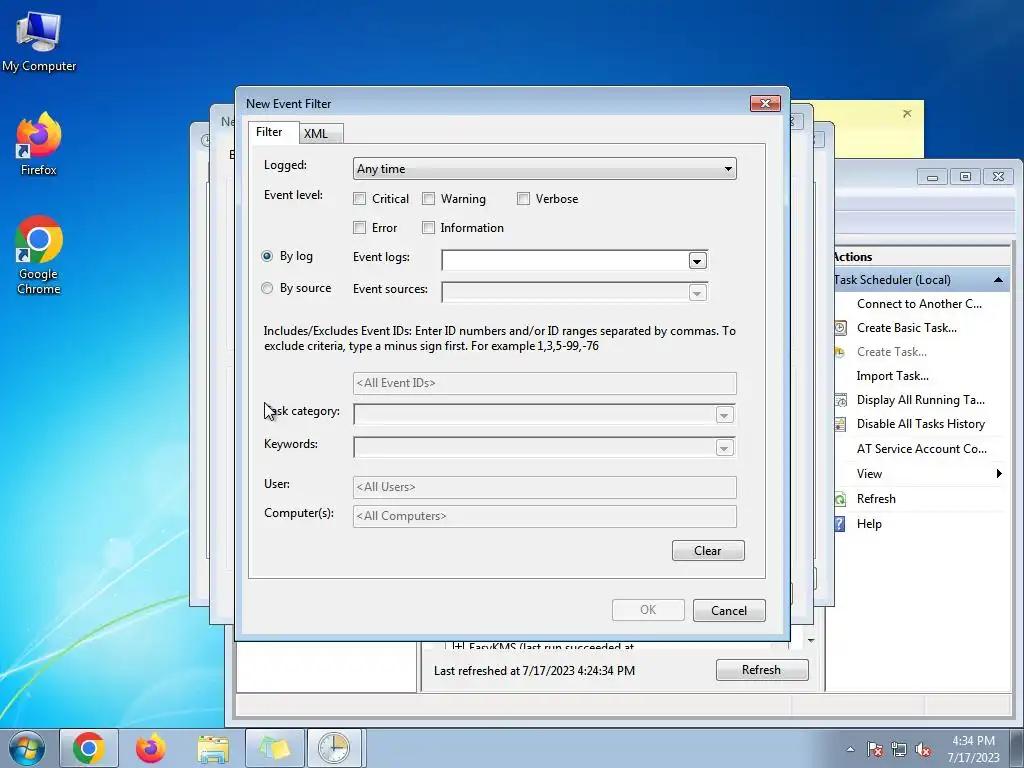Click the green Refresh icon in Actions
Image resolution: width=1024 pixels, height=768 pixels.
point(840,499)
